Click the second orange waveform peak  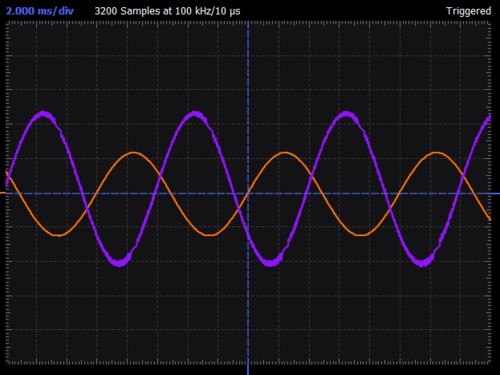pos(284,153)
